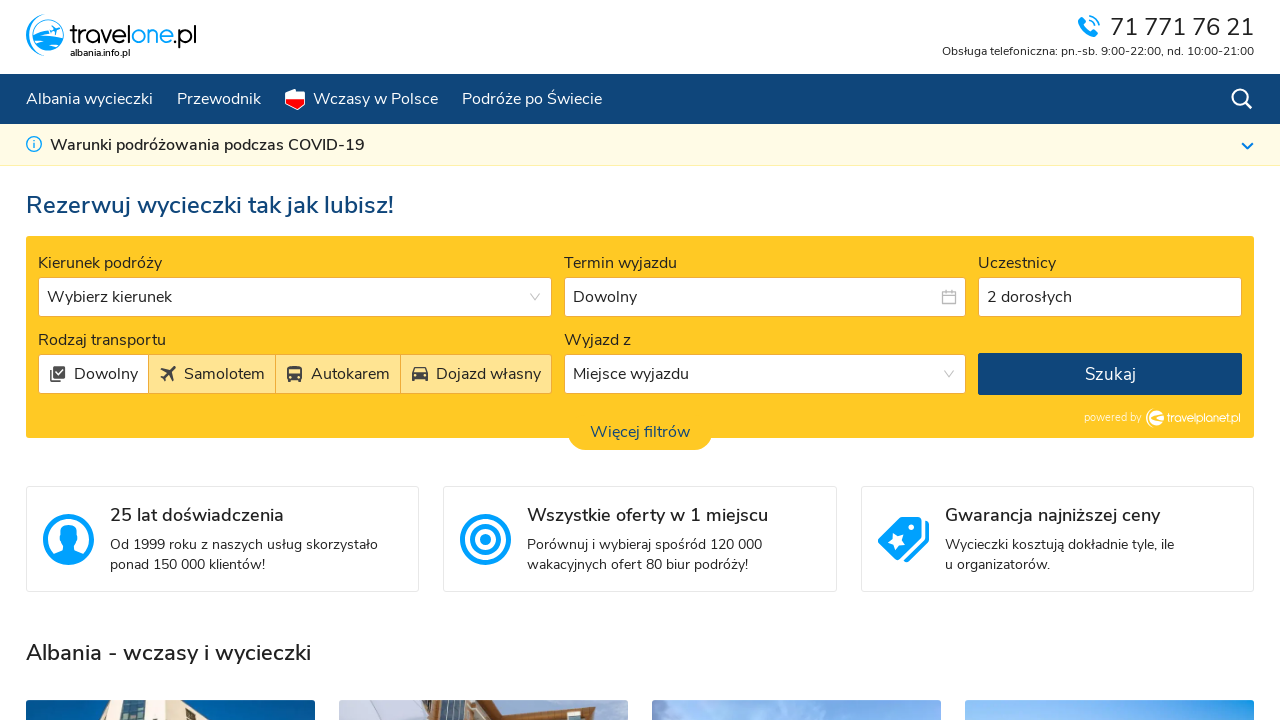Click Warunki podróżowania podczas COVID-19 text
This screenshot has height=720, width=1280.
coord(207,145)
